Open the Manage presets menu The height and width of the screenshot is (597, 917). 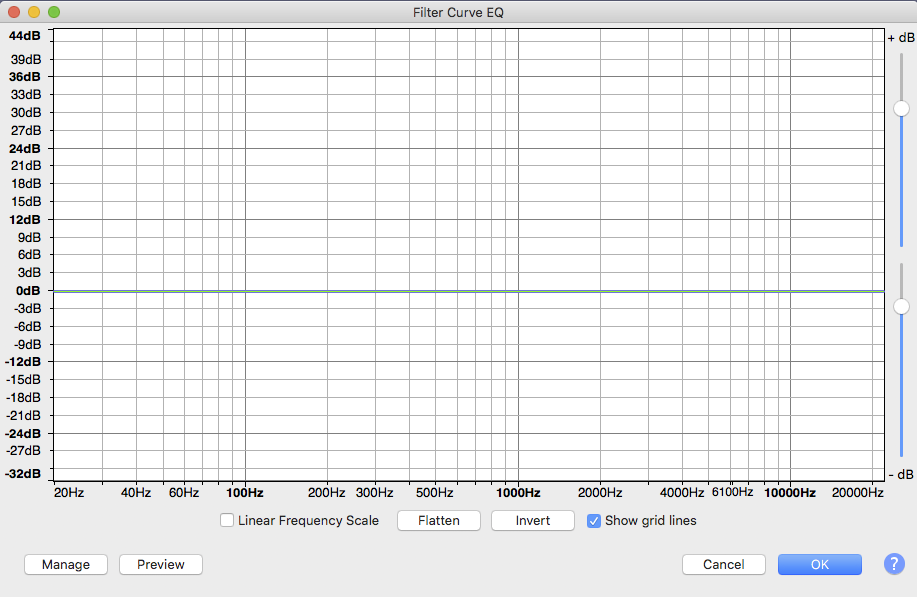[66, 564]
